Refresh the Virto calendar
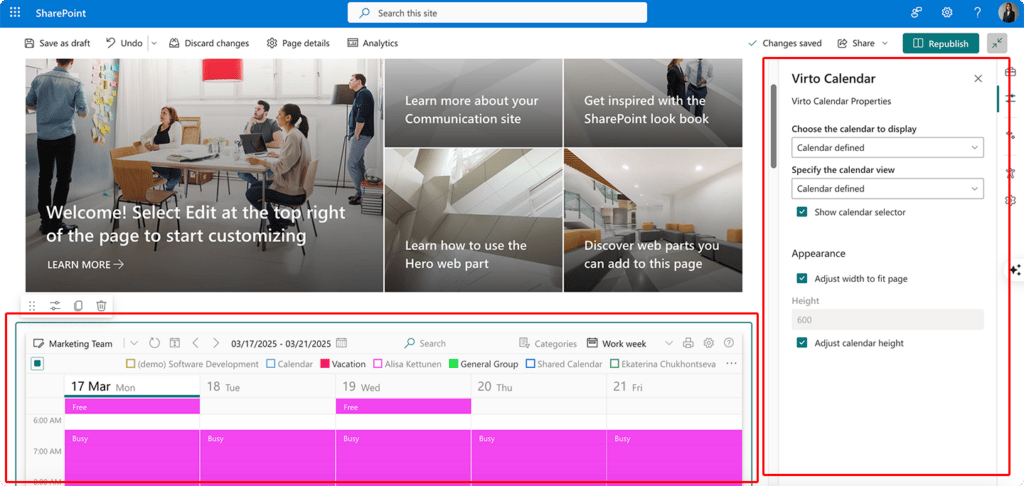This screenshot has height=486, width=1024. (x=154, y=343)
